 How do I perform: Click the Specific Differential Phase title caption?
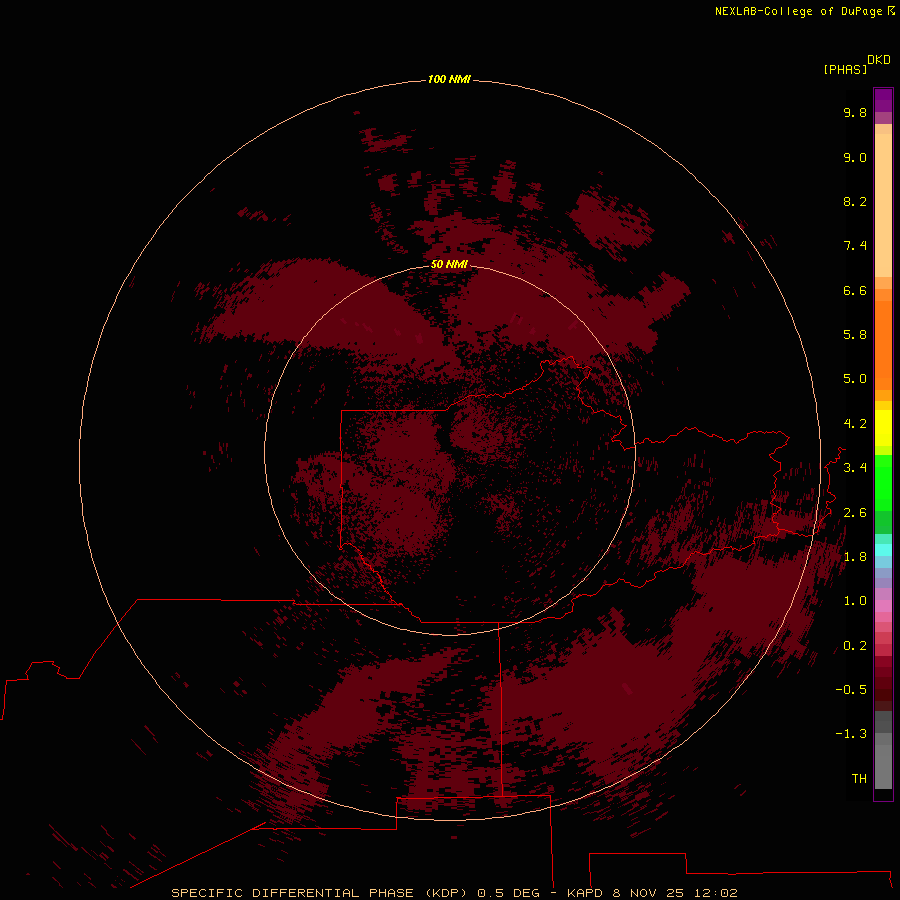[x=454, y=893]
